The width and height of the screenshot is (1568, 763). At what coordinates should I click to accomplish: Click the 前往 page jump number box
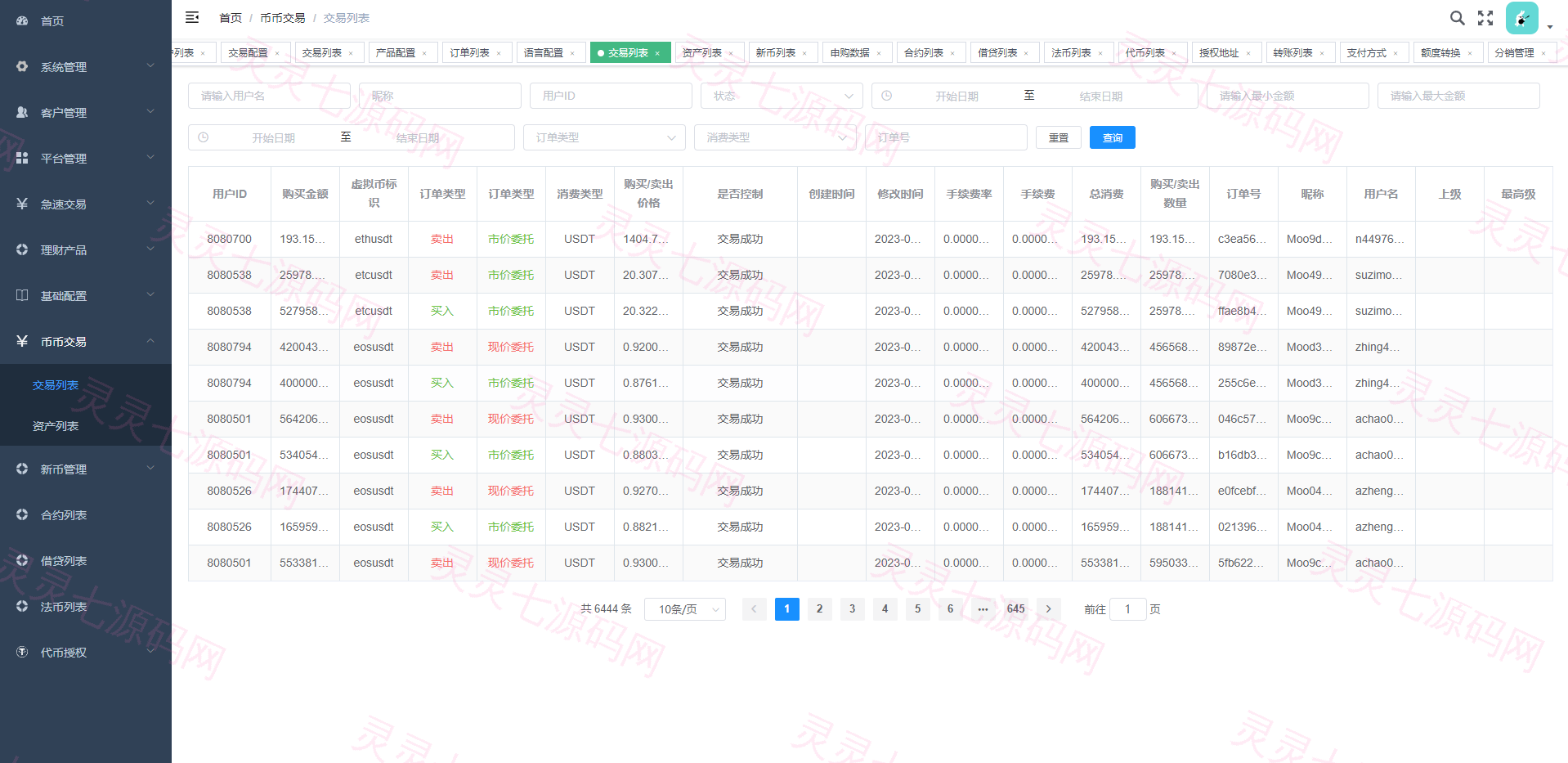click(1127, 609)
